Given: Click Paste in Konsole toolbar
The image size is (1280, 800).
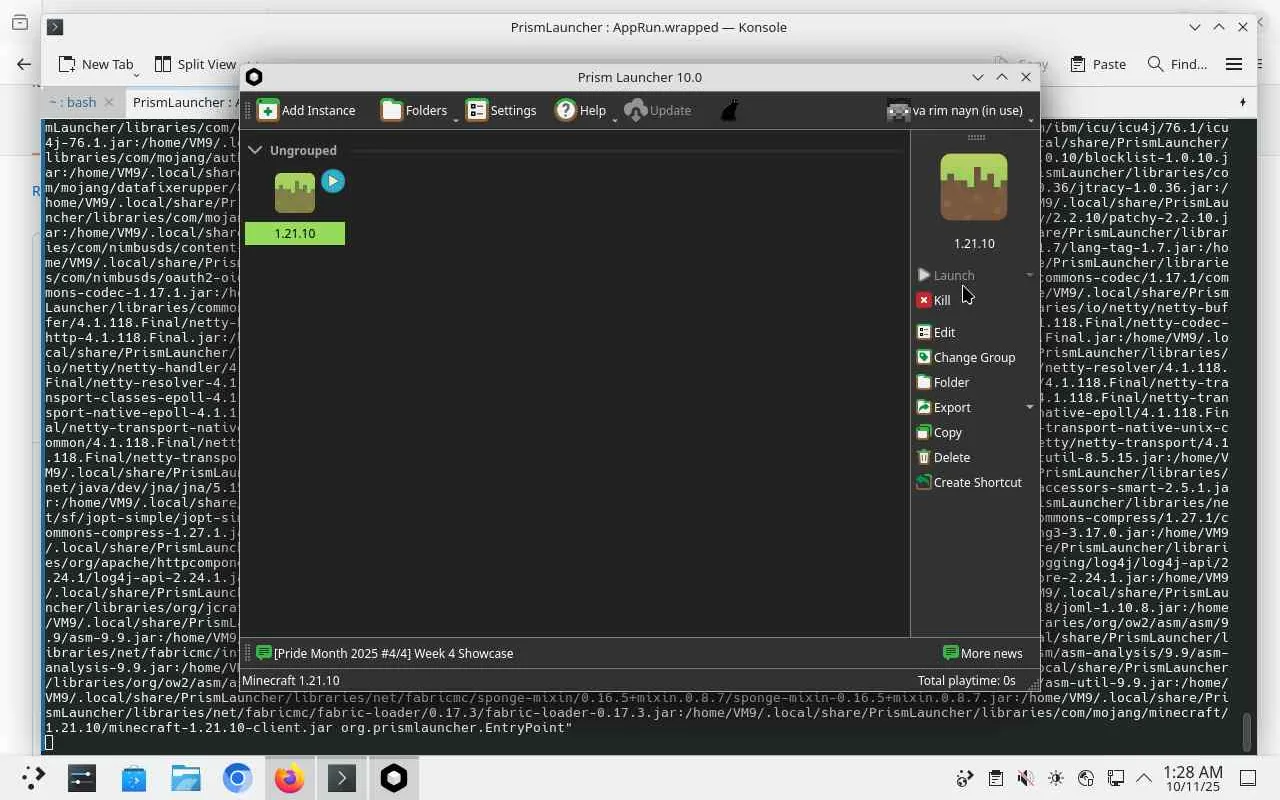Looking at the screenshot, I should (x=1098, y=64).
